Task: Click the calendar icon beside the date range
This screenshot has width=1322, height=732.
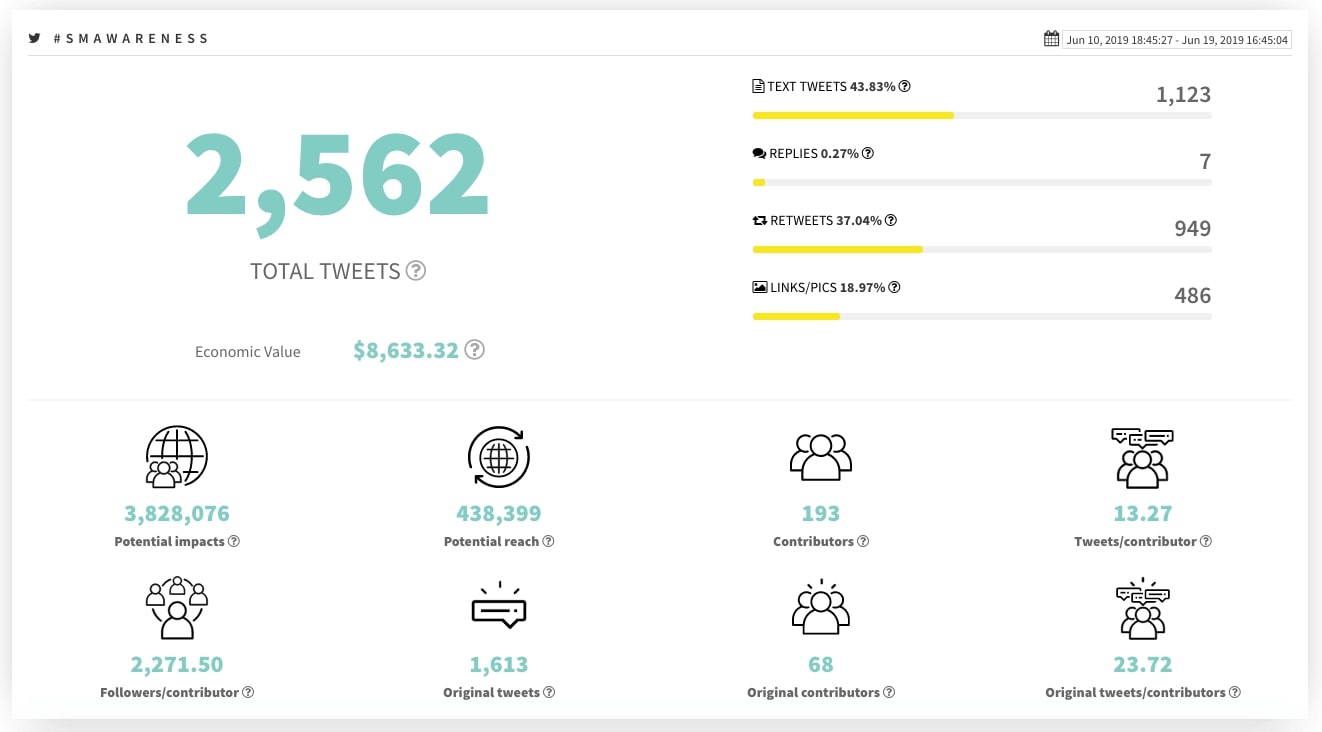Action: (1051, 37)
